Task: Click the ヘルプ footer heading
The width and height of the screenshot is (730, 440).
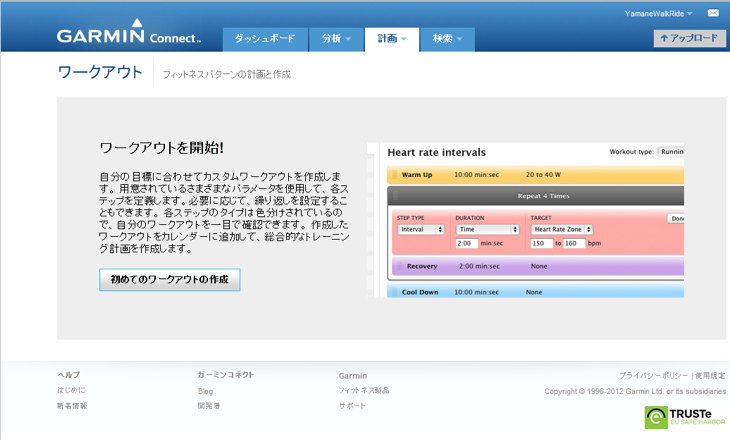Action: pyautogui.click(x=68, y=374)
